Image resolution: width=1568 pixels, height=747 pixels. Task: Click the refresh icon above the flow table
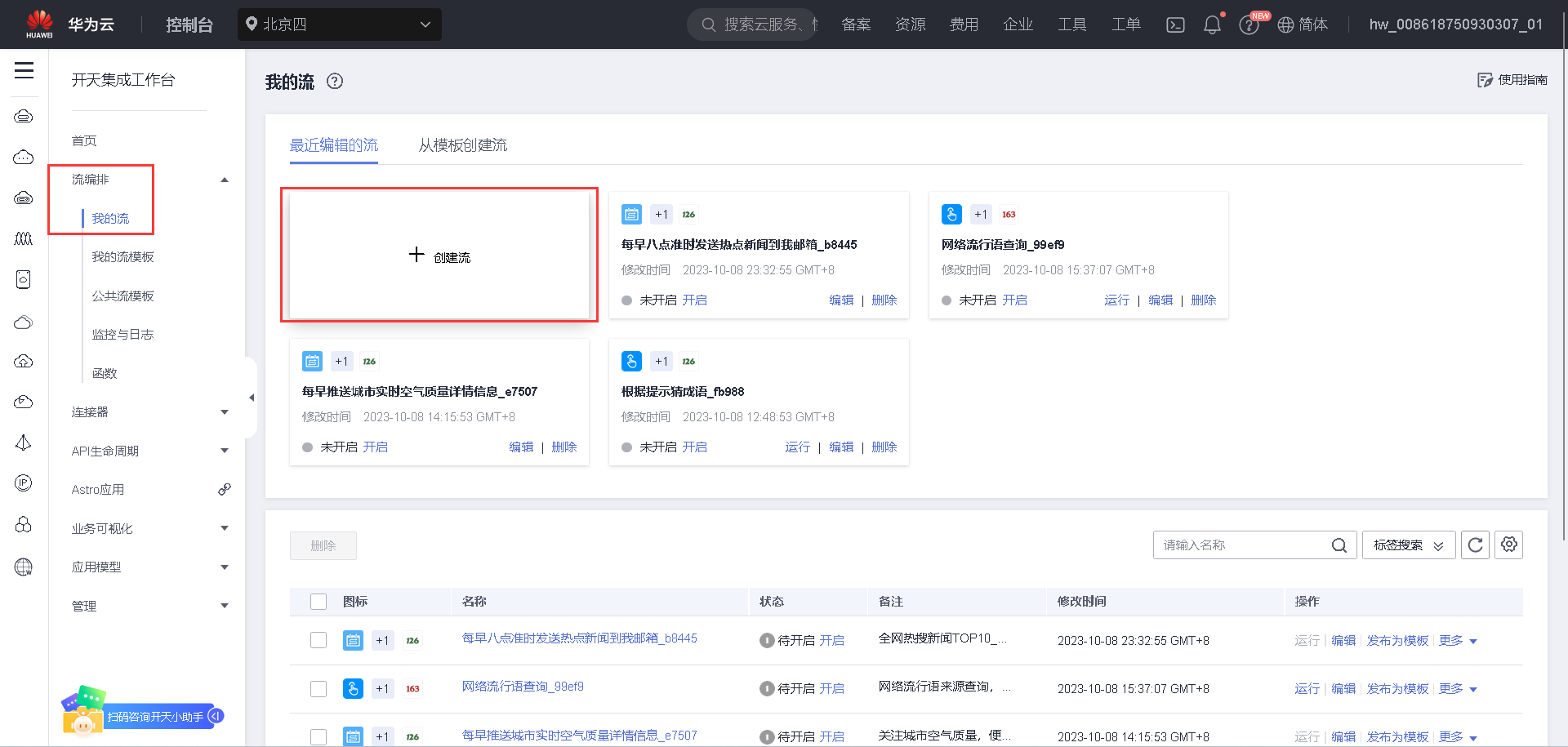pos(1475,545)
